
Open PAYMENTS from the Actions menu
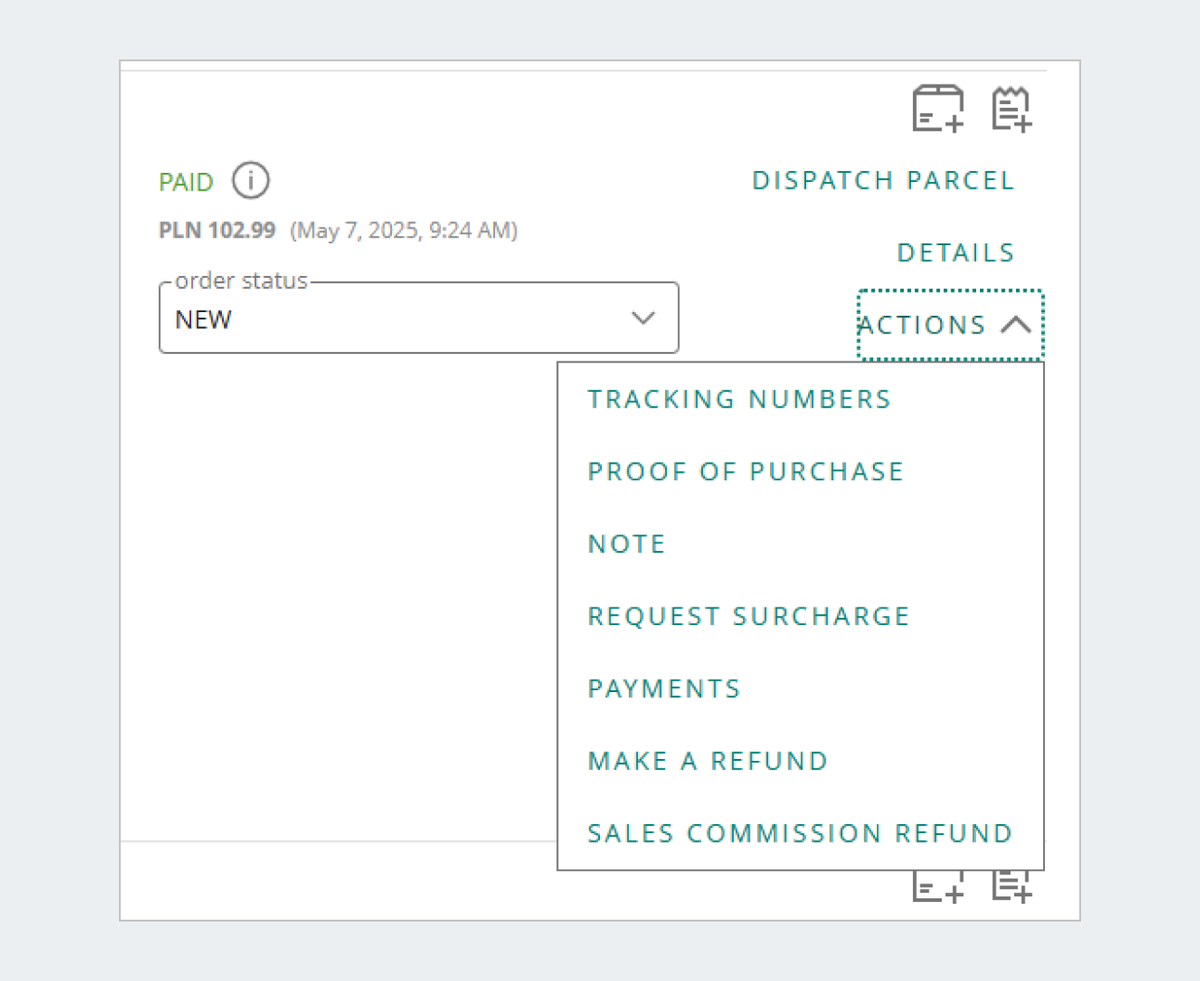pyautogui.click(x=664, y=689)
